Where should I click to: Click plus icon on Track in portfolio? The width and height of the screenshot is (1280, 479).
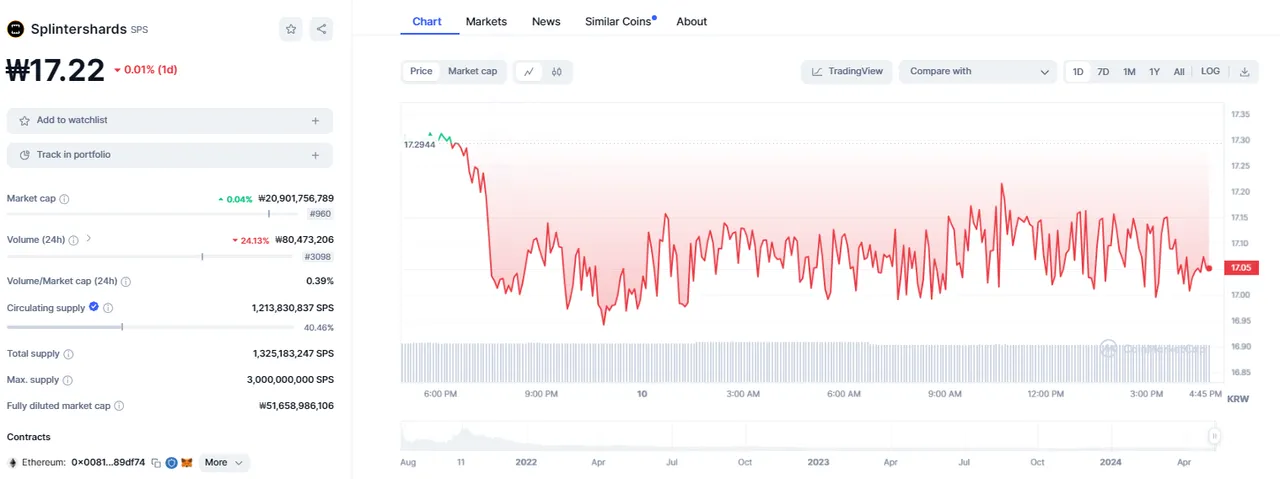pyautogui.click(x=315, y=155)
